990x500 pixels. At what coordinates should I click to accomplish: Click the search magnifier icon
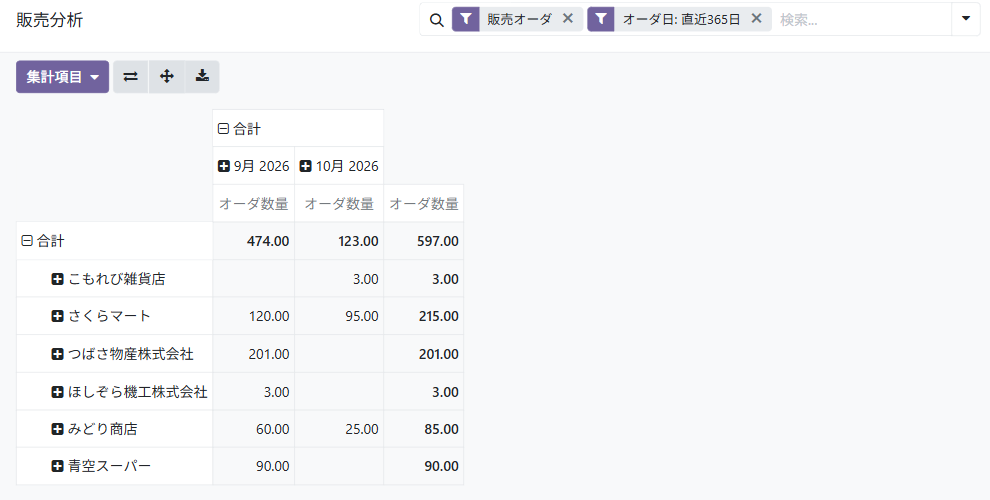click(x=436, y=20)
